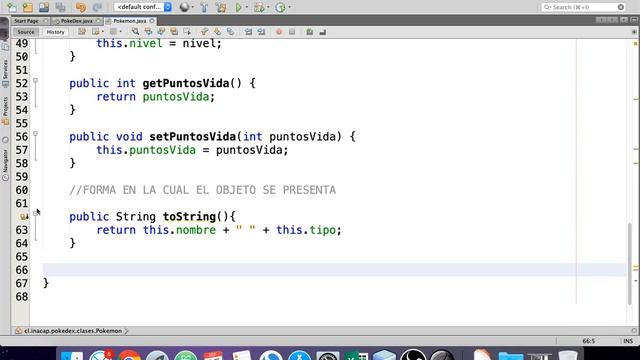This screenshot has height=360, width=640.
Task: Collapse the setPuntosVida method fold
Action: tap(36, 134)
